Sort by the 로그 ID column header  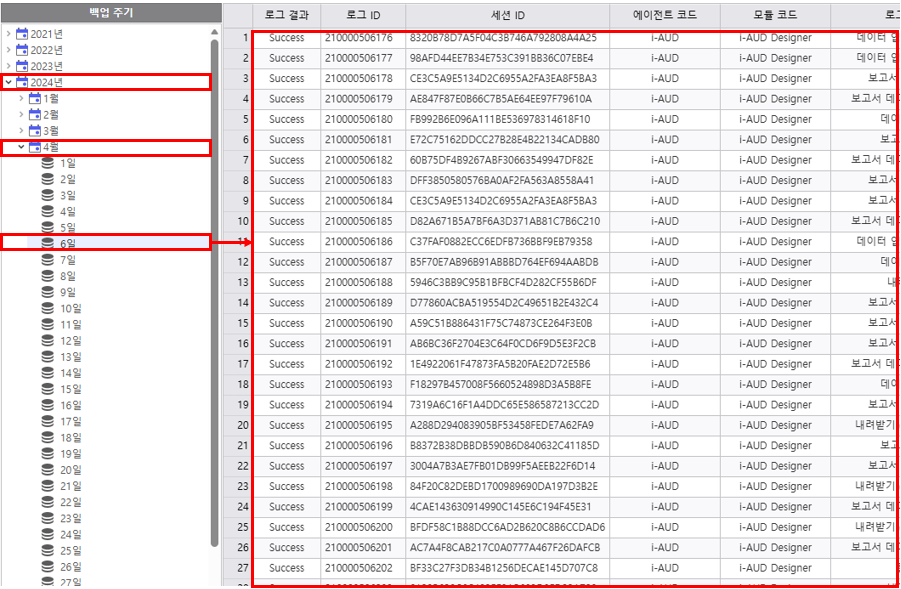pos(363,16)
